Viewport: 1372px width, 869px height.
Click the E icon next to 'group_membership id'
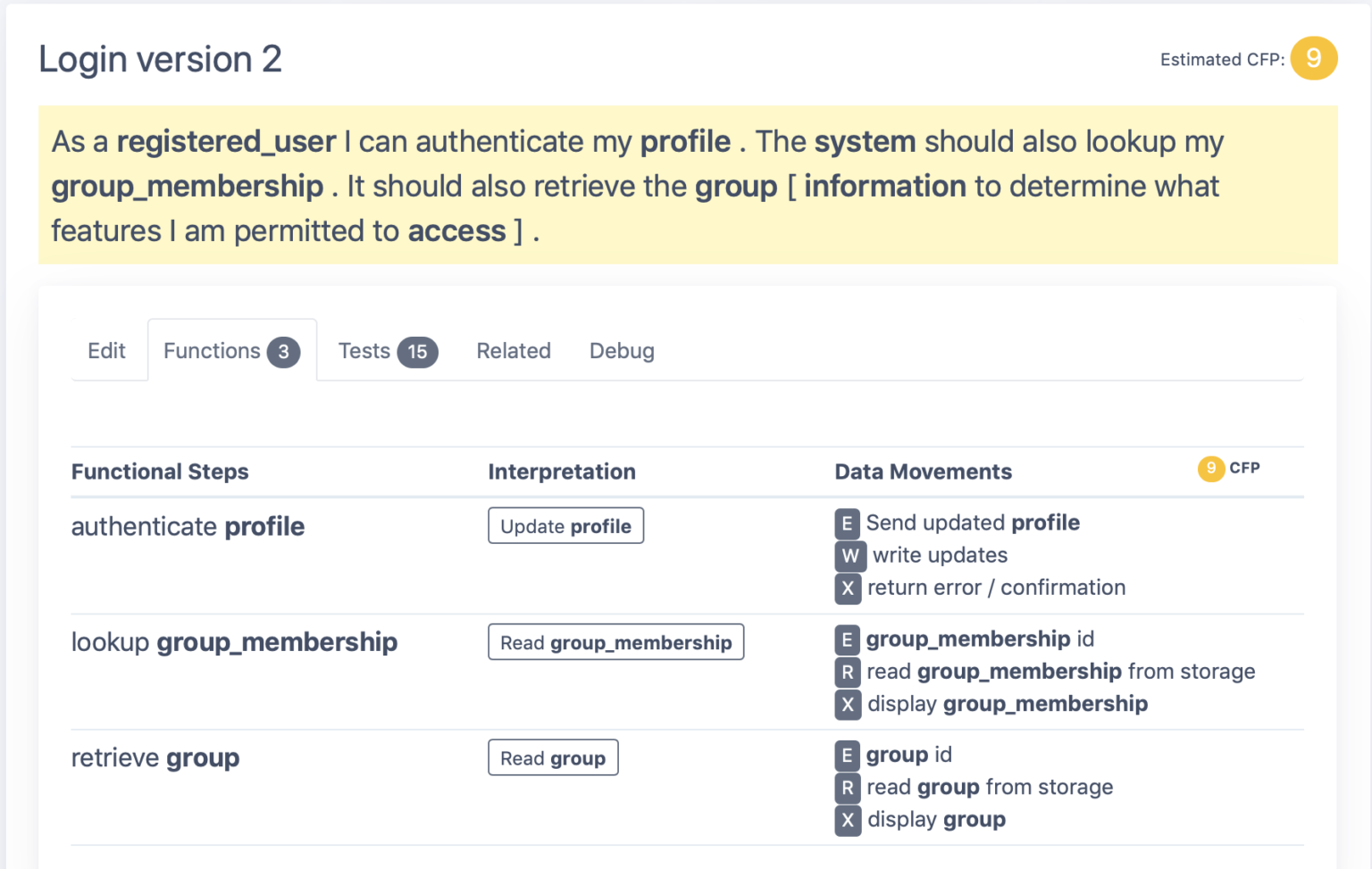pos(847,639)
